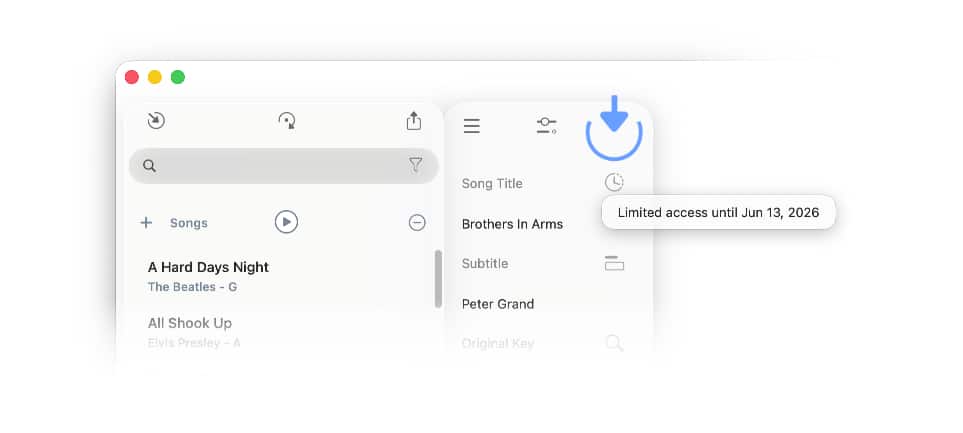Image resolution: width=963 pixels, height=433 pixels.
Task: Click inside the song search field
Action: point(283,166)
